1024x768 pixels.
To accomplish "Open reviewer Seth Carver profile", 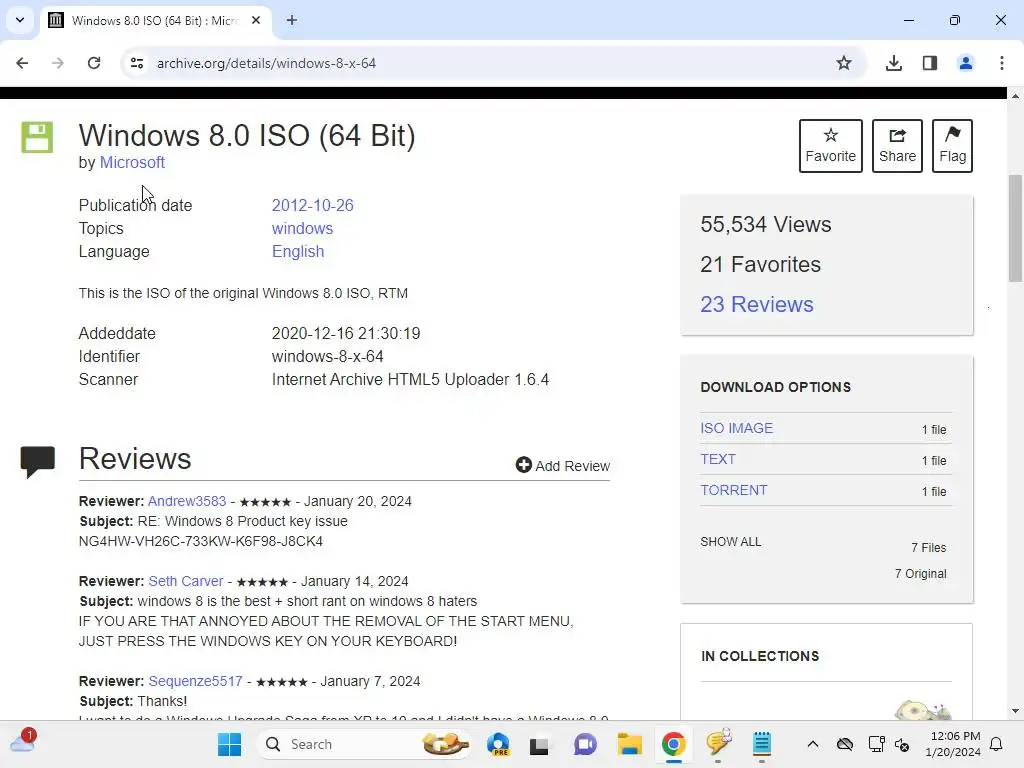I will coord(185,581).
